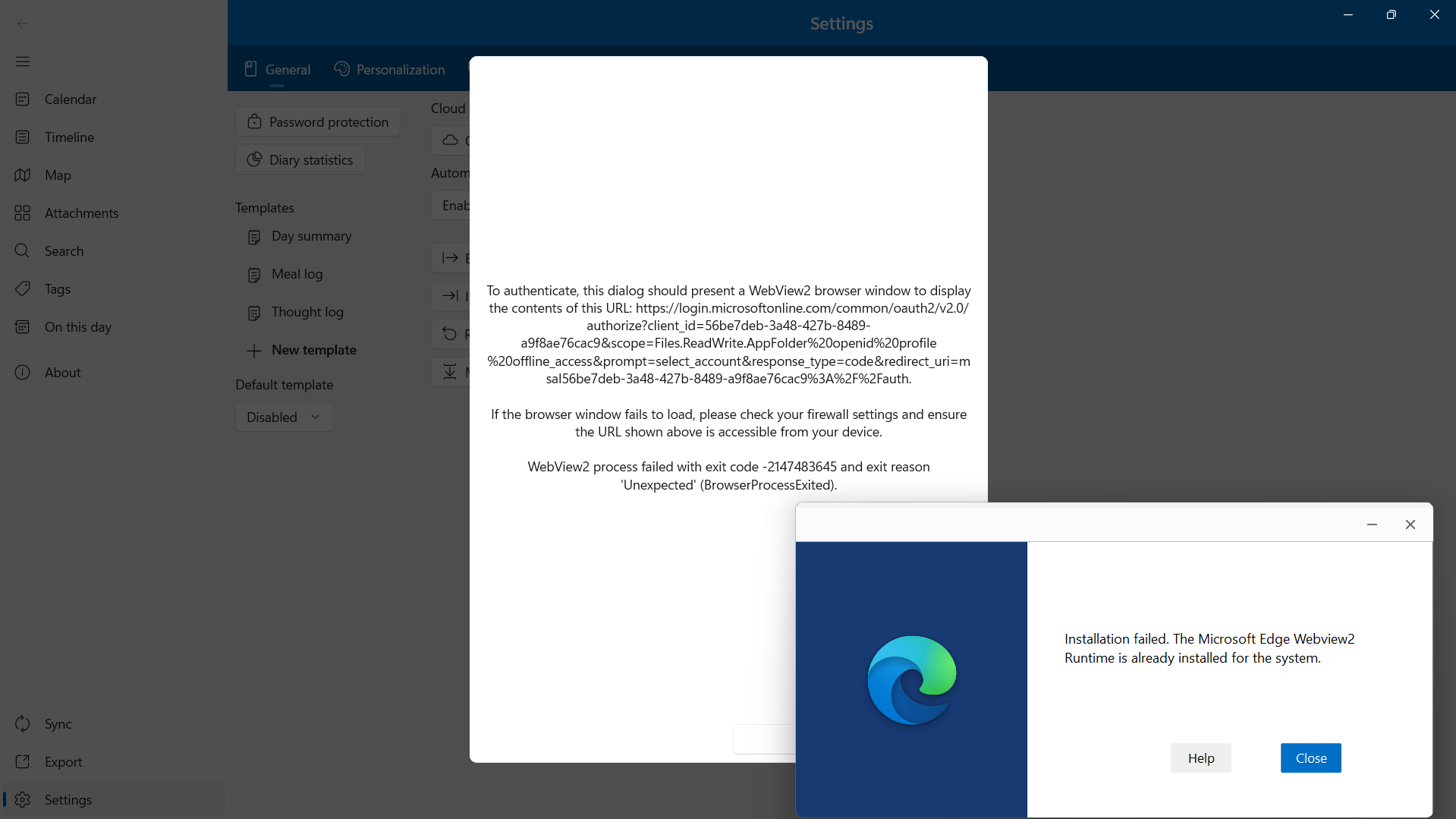
Task: Click Help in the WebView2 installer dialog
Action: coord(1201,758)
